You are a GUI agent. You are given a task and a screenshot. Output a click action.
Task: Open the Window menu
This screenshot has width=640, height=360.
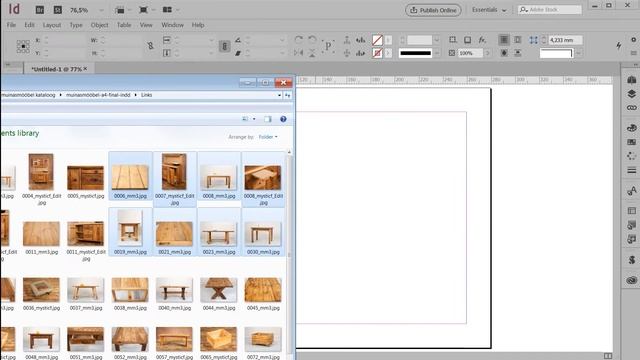173,25
